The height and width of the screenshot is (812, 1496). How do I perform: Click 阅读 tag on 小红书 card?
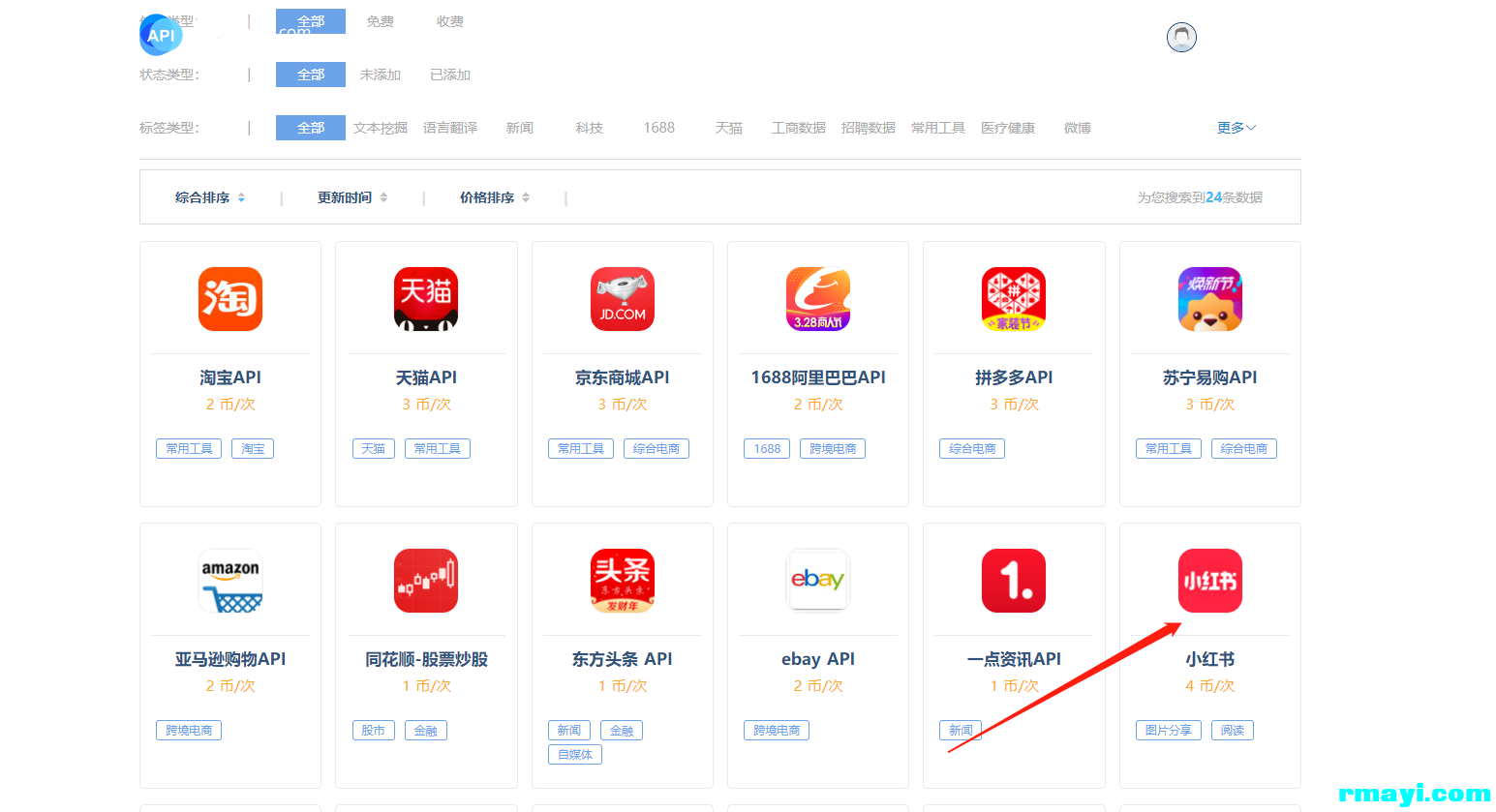tap(1233, 731)
